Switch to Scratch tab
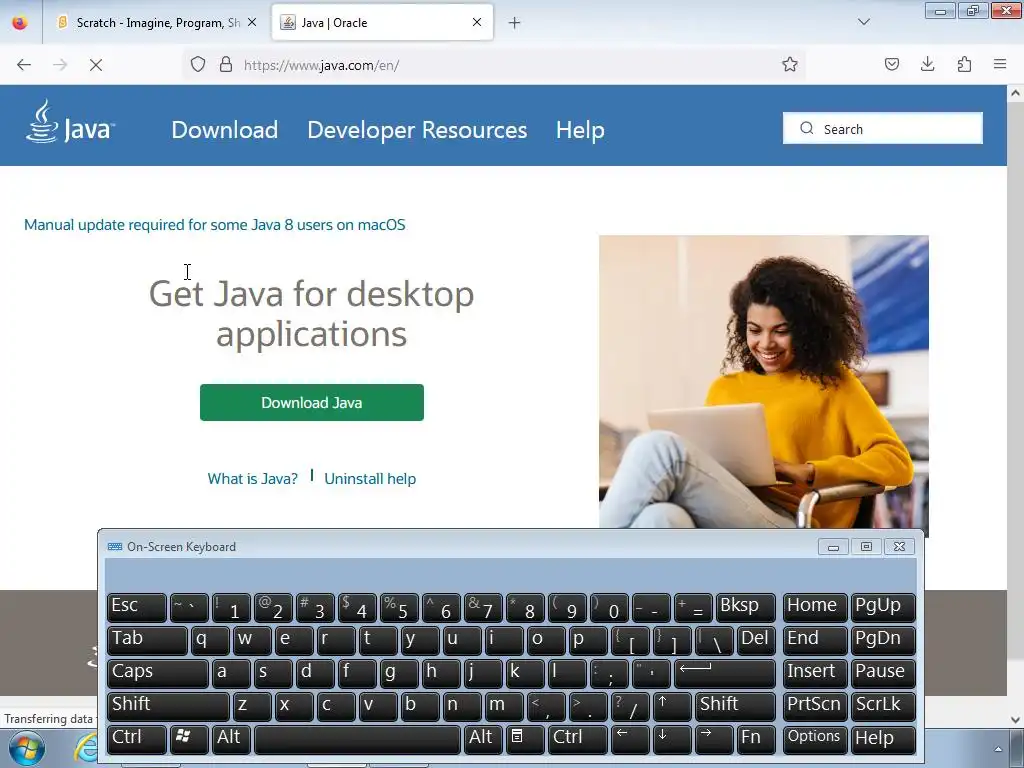 coord(157,23)
